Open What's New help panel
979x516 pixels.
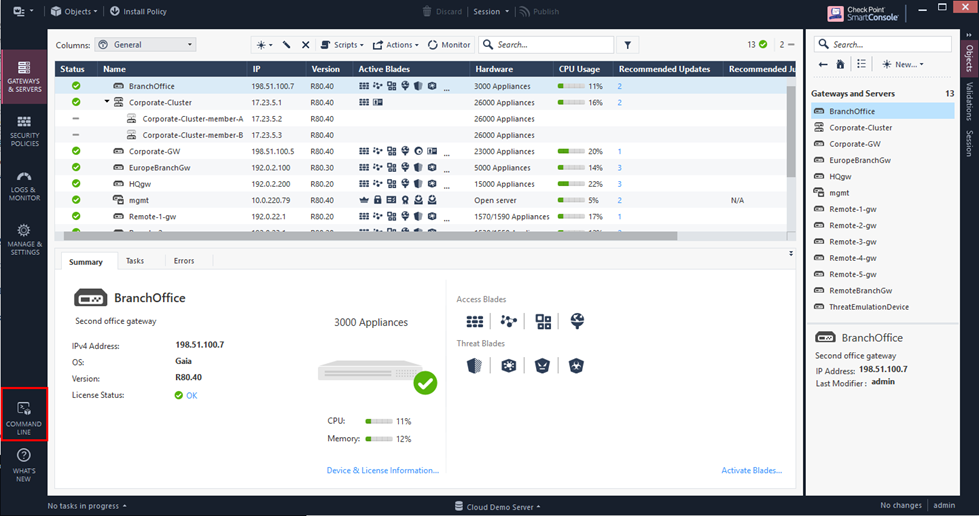(x=24, y=465)
